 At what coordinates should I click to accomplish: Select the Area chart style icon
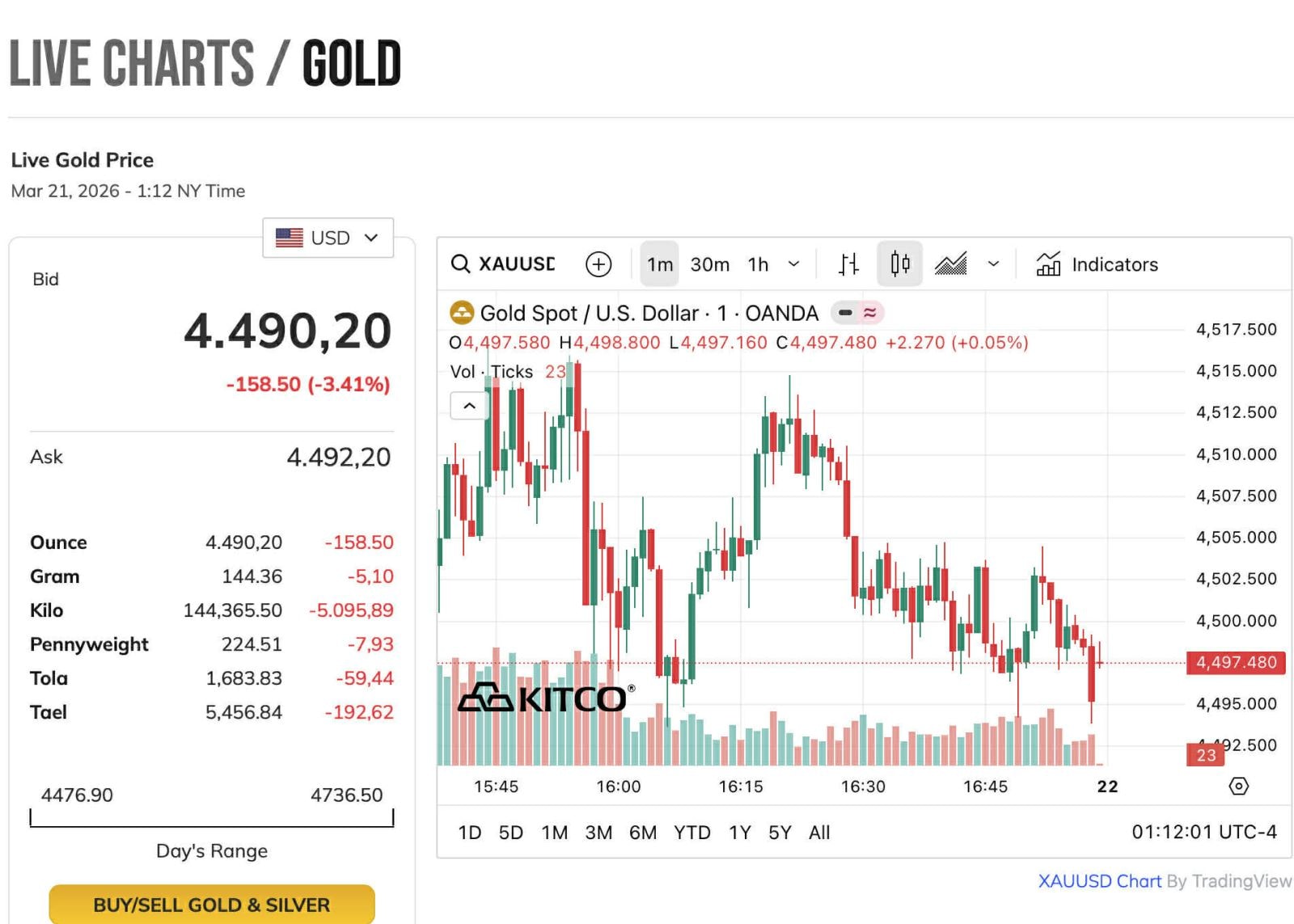[x=951, y=264]
